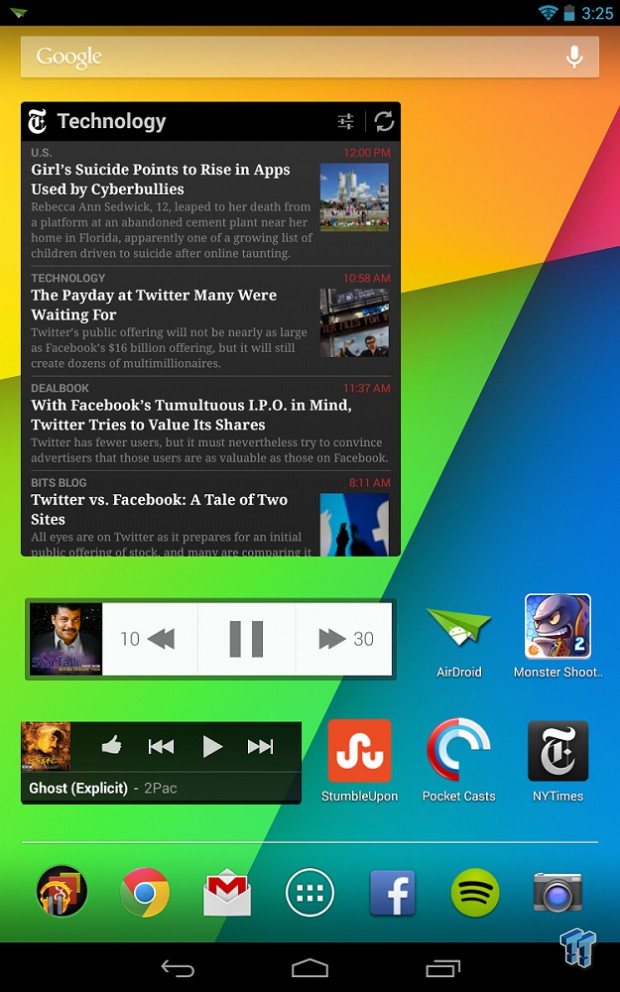Open Pocket Casts app
620x992 pixels.
[x=459, y=761]
